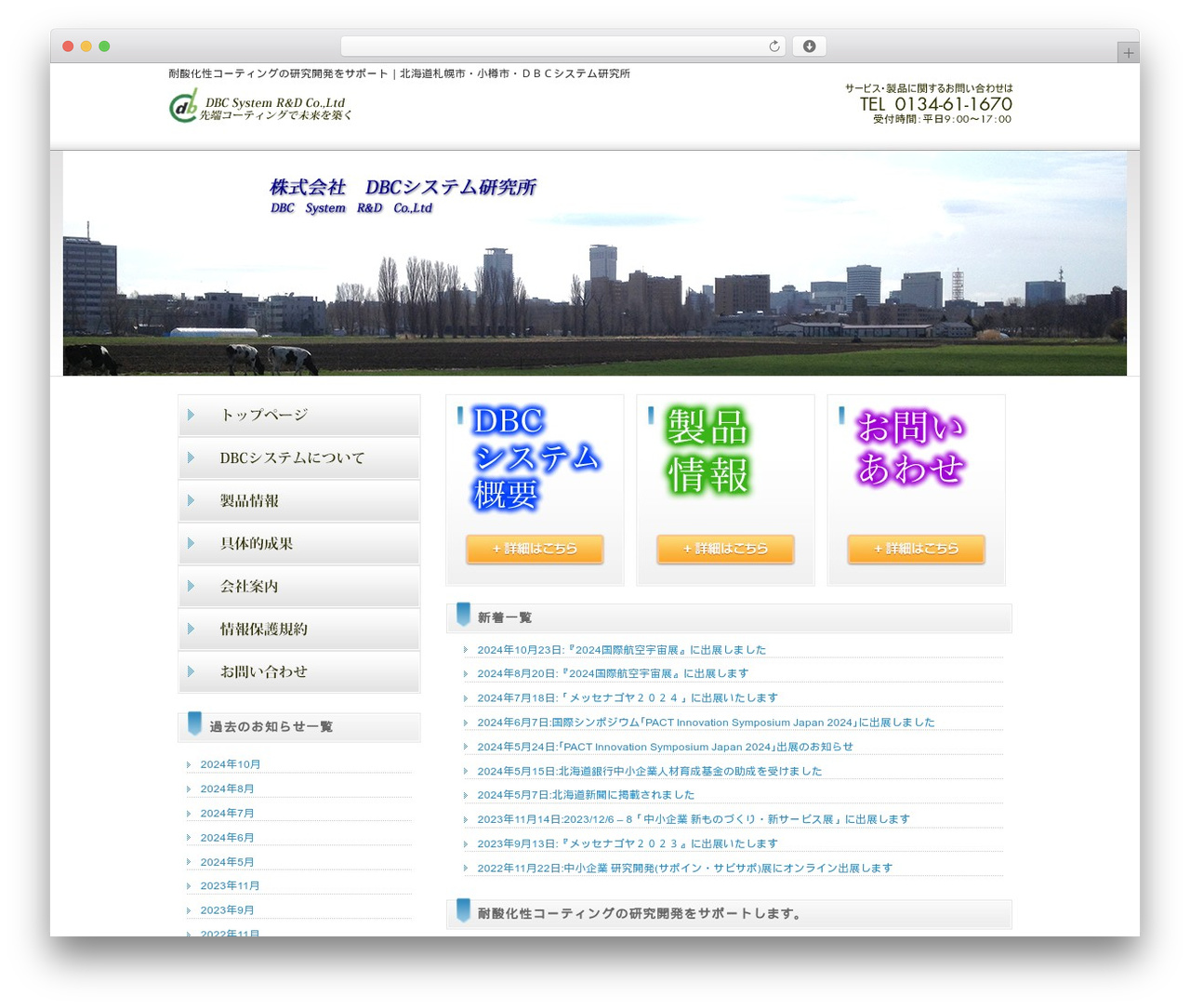Open the 2023年9月13日 メッセナゴヤ2023 news
The height and width of the screenshot is (1008, 1190).
pos(628,843)
